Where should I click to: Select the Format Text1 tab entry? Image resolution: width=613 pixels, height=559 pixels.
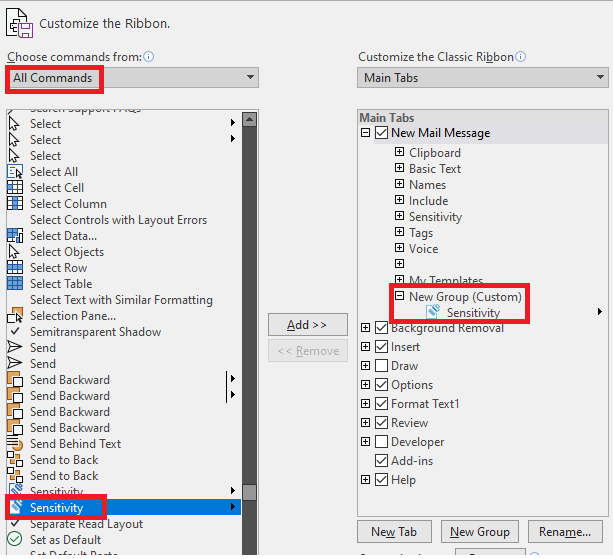pos(425,403)
